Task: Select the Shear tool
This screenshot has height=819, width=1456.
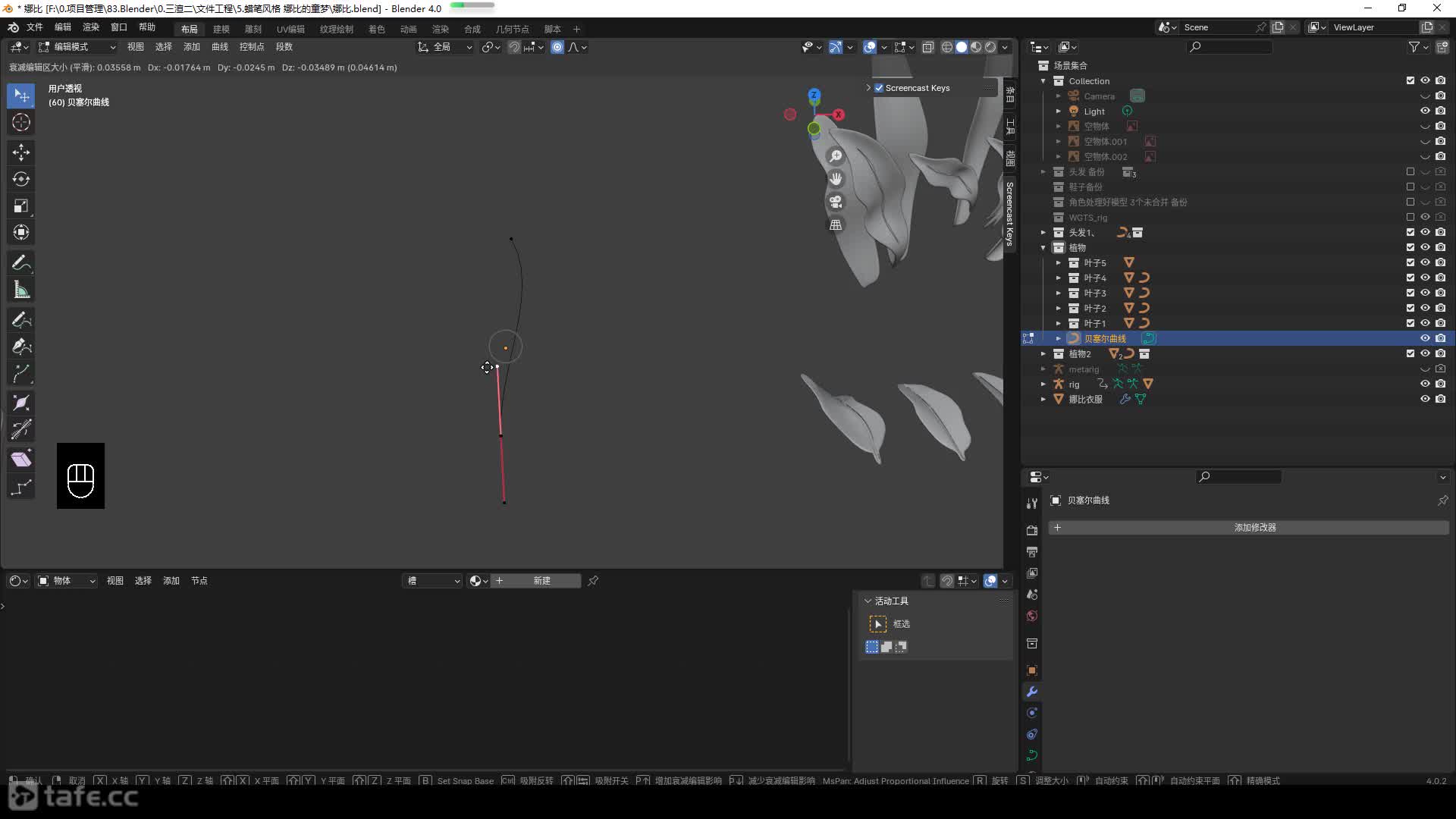Action: pos(21,459)
